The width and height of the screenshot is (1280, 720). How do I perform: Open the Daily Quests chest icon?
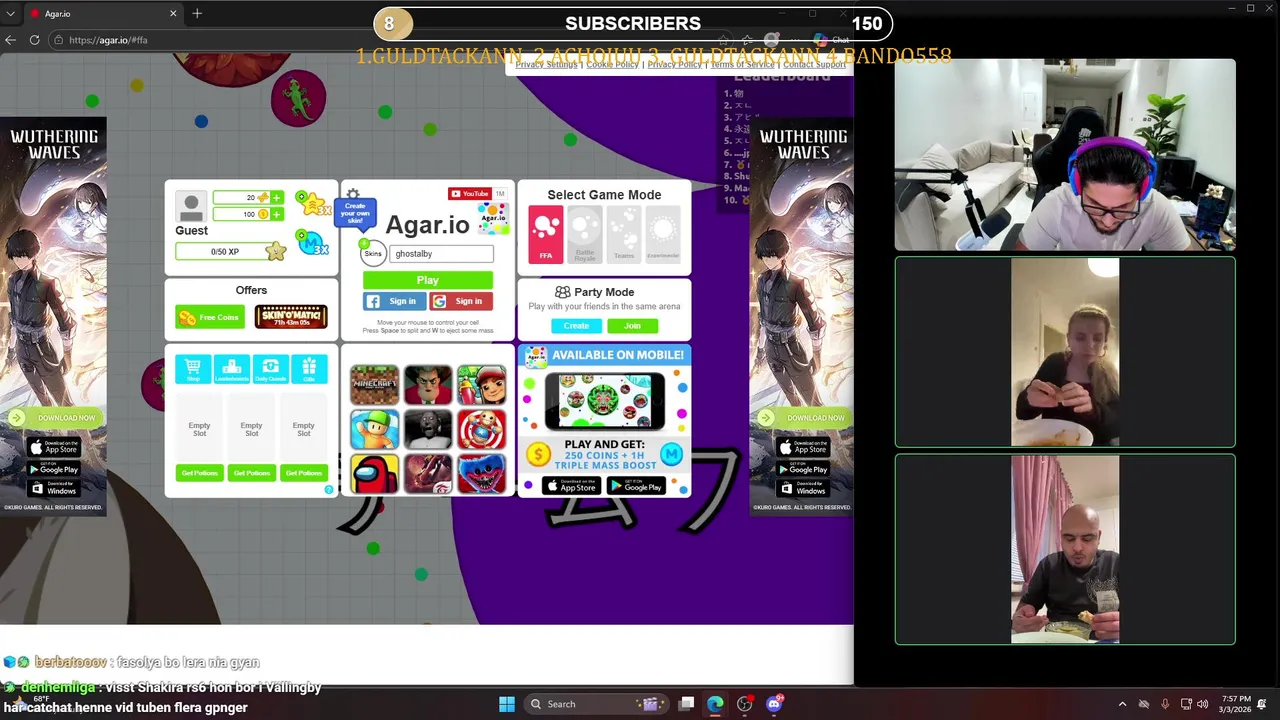270,369
